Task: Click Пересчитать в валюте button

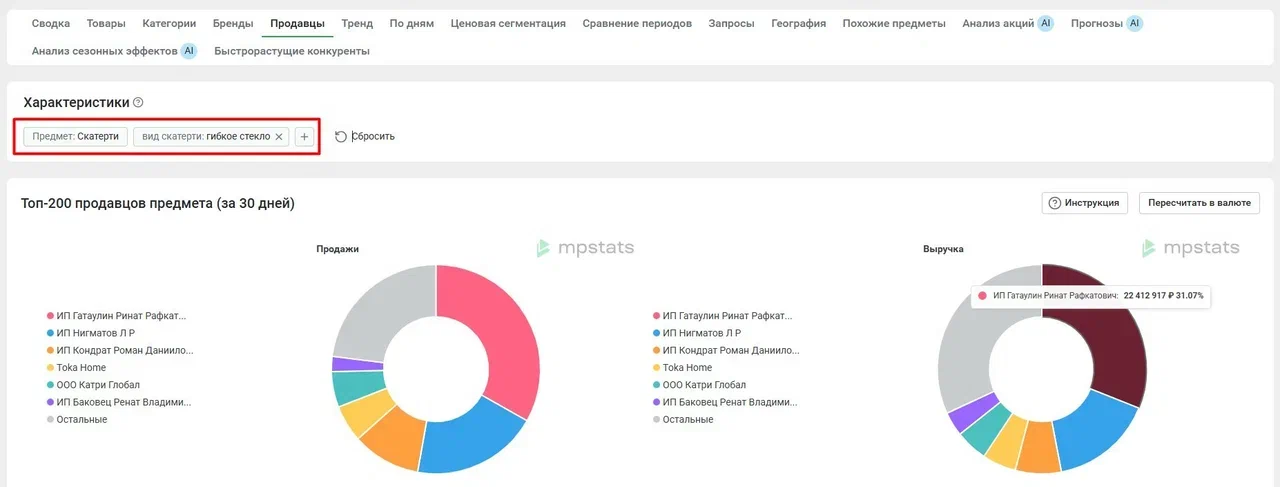Action: coord(1199,202)
